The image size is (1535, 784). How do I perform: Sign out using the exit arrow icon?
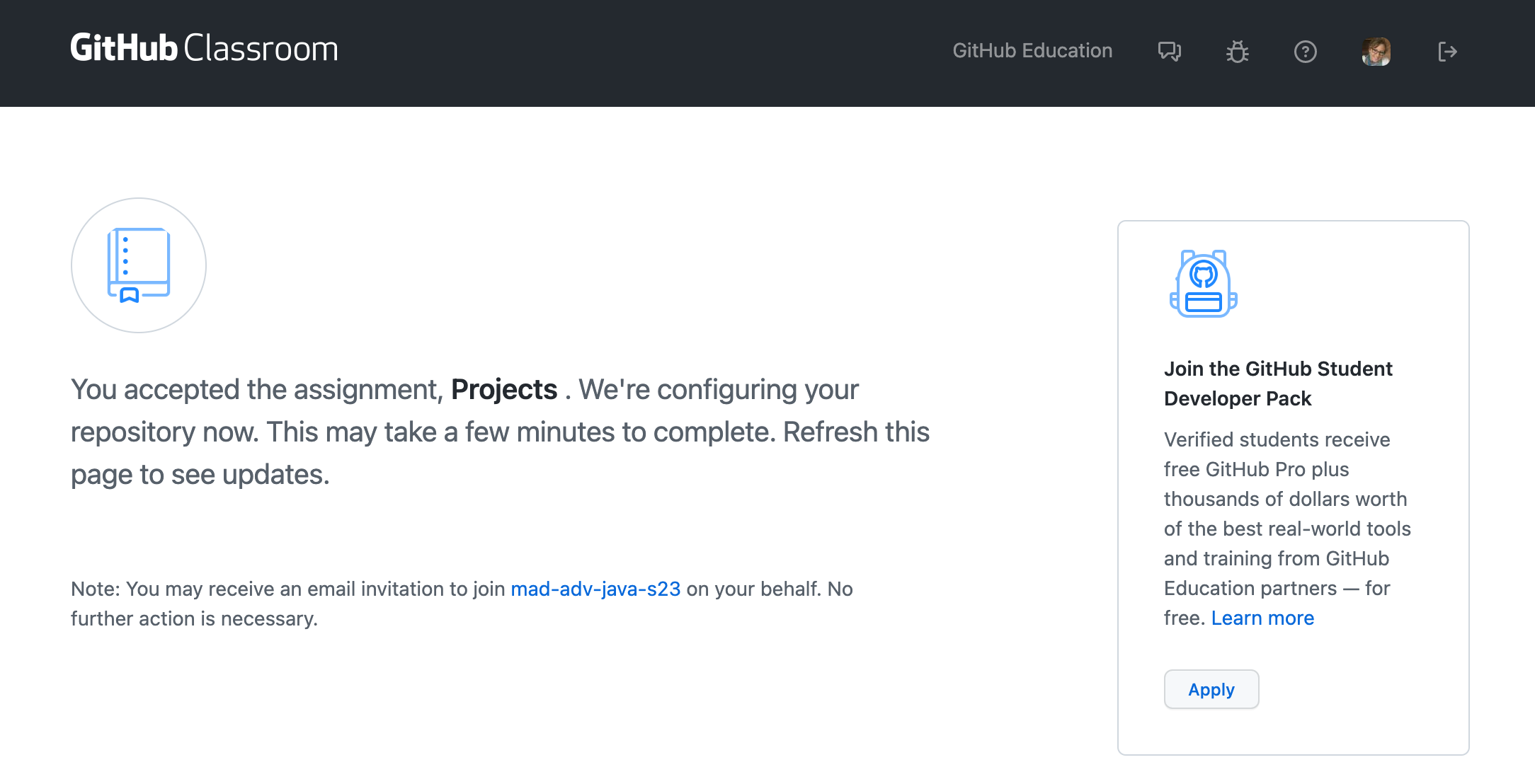[1447, 52]
